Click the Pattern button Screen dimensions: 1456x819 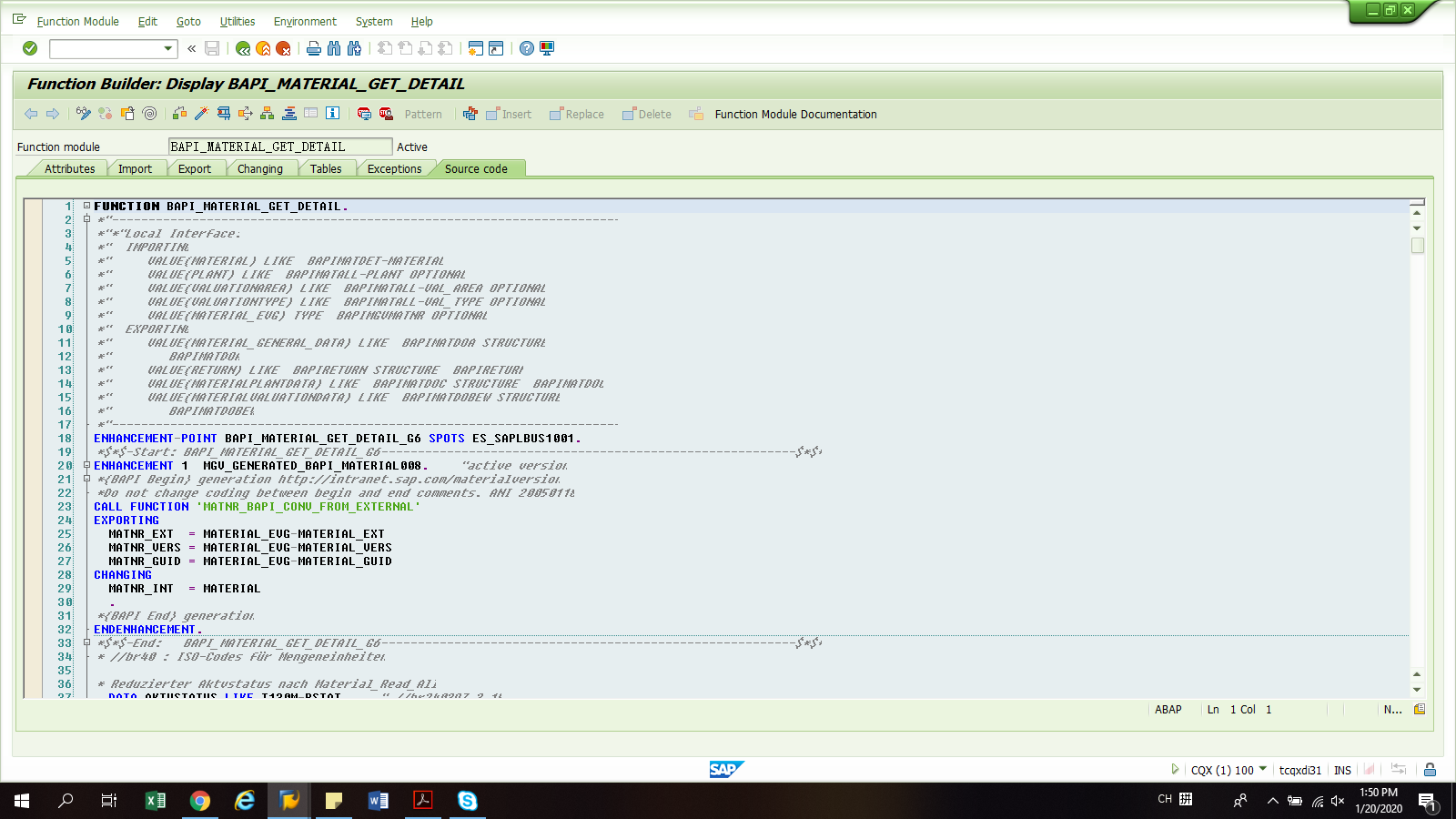422,114
